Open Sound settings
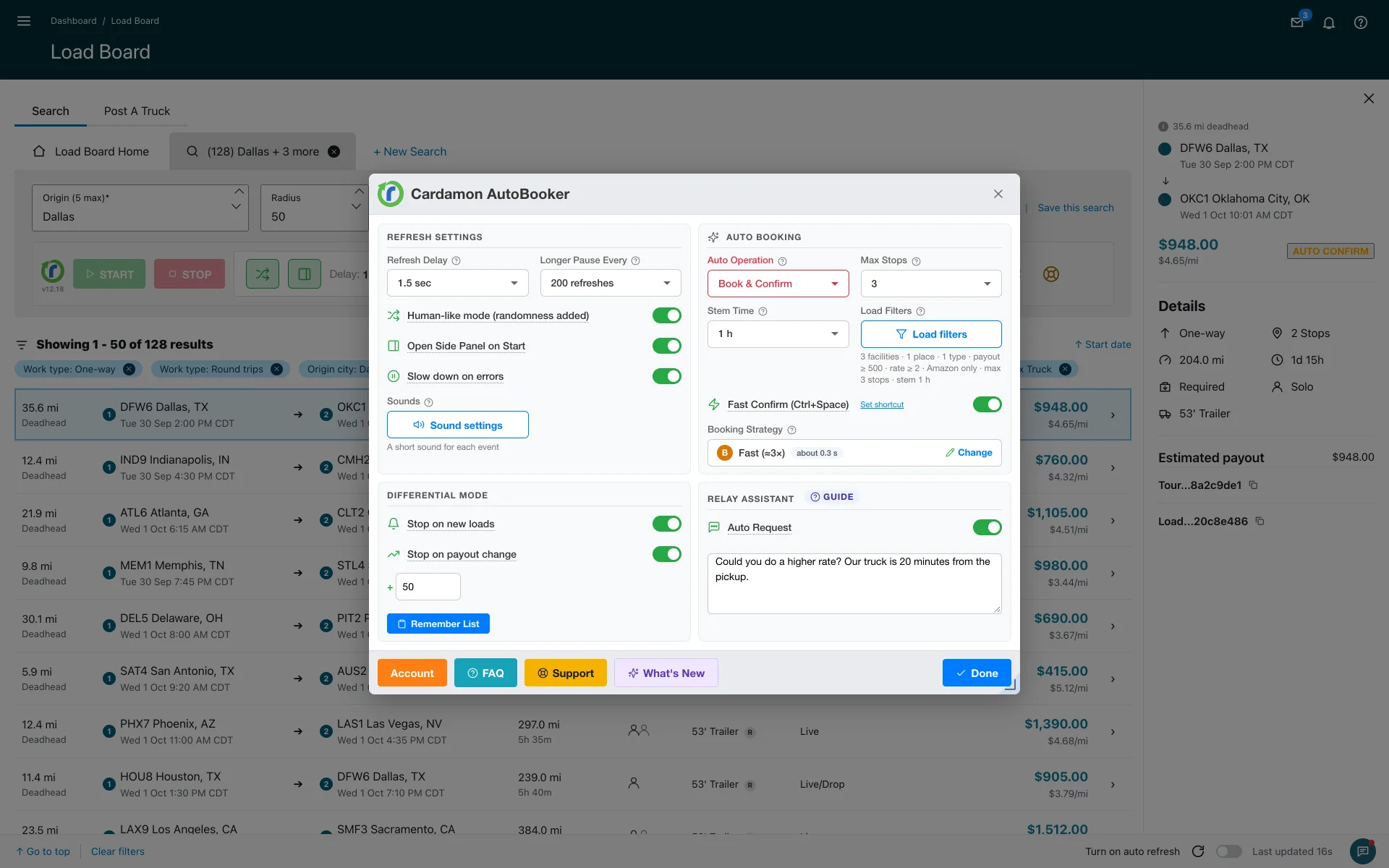1389x868 pixels. pyautogui.click(x=458, y=425)
